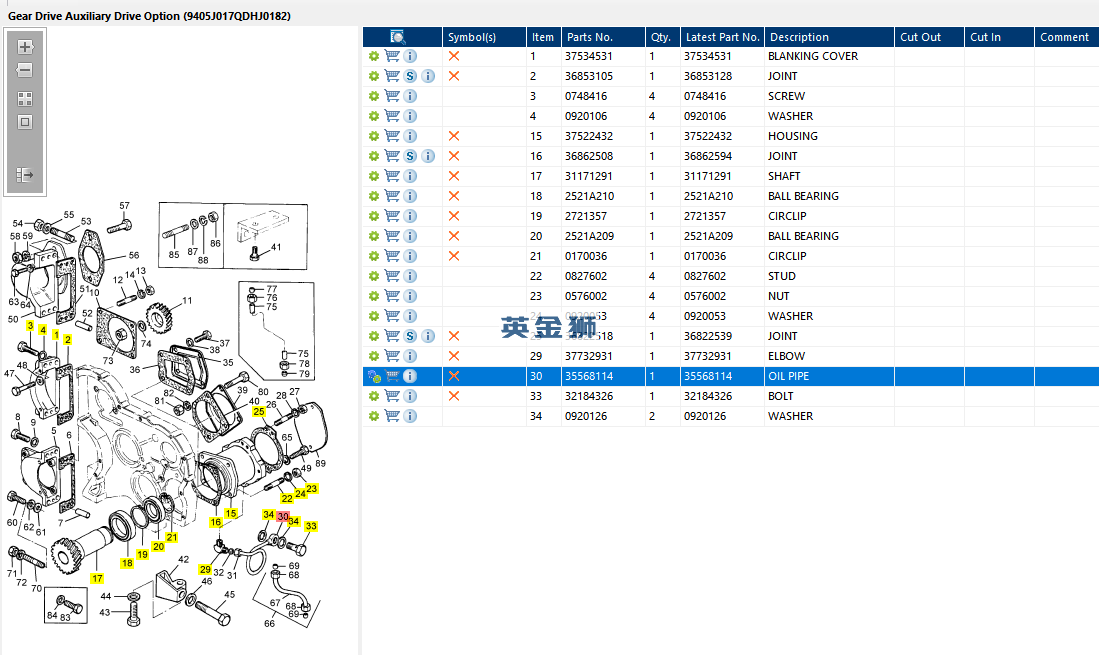Click the green gear on the BOLT row
The image size is (1099, 655).
tap(374, 396)
